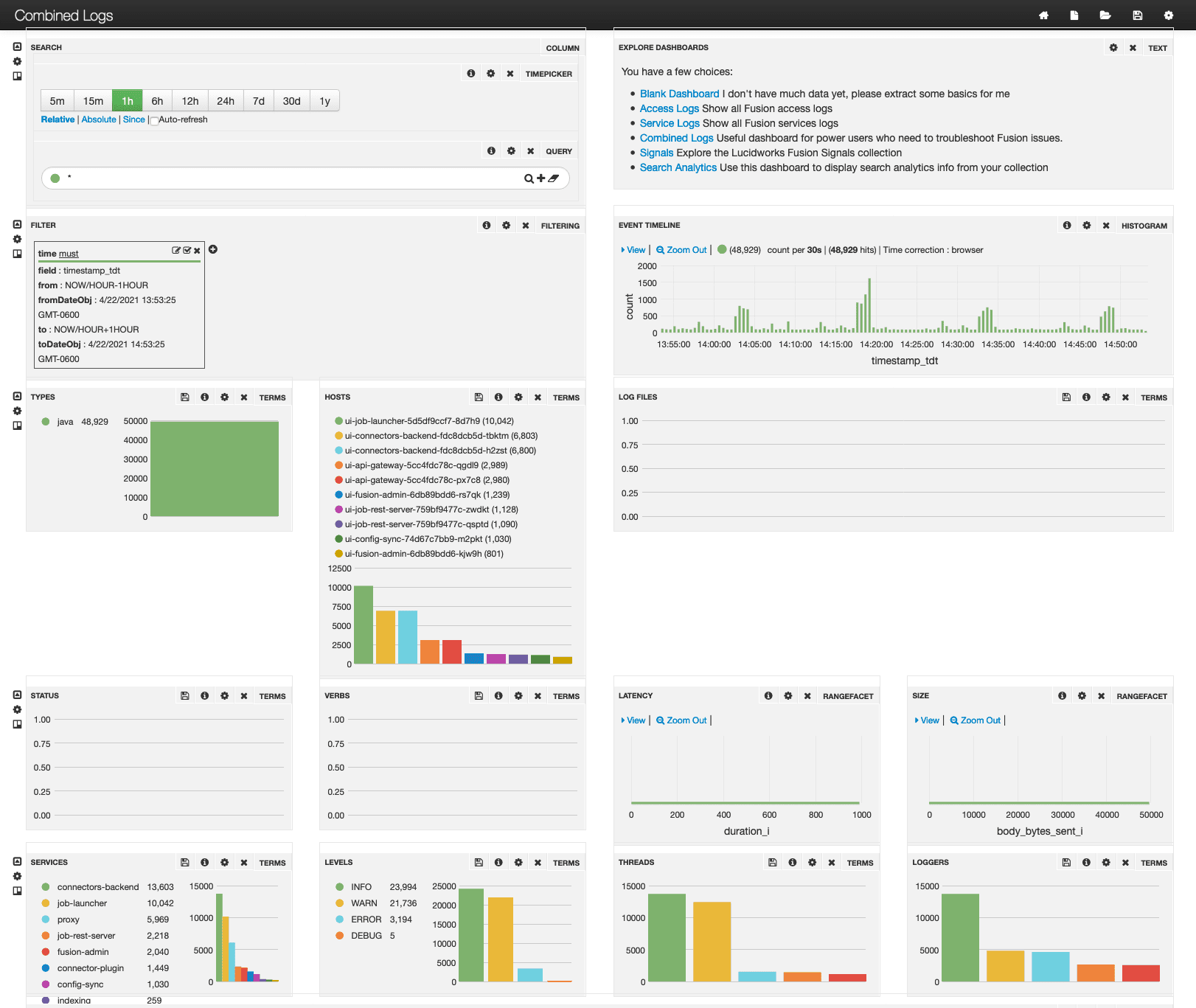Viewport: 1196px width, 1008px height.
Task: Open the Service Logs dashboard link
Action: pyautogui.click(x=670, y=123)
